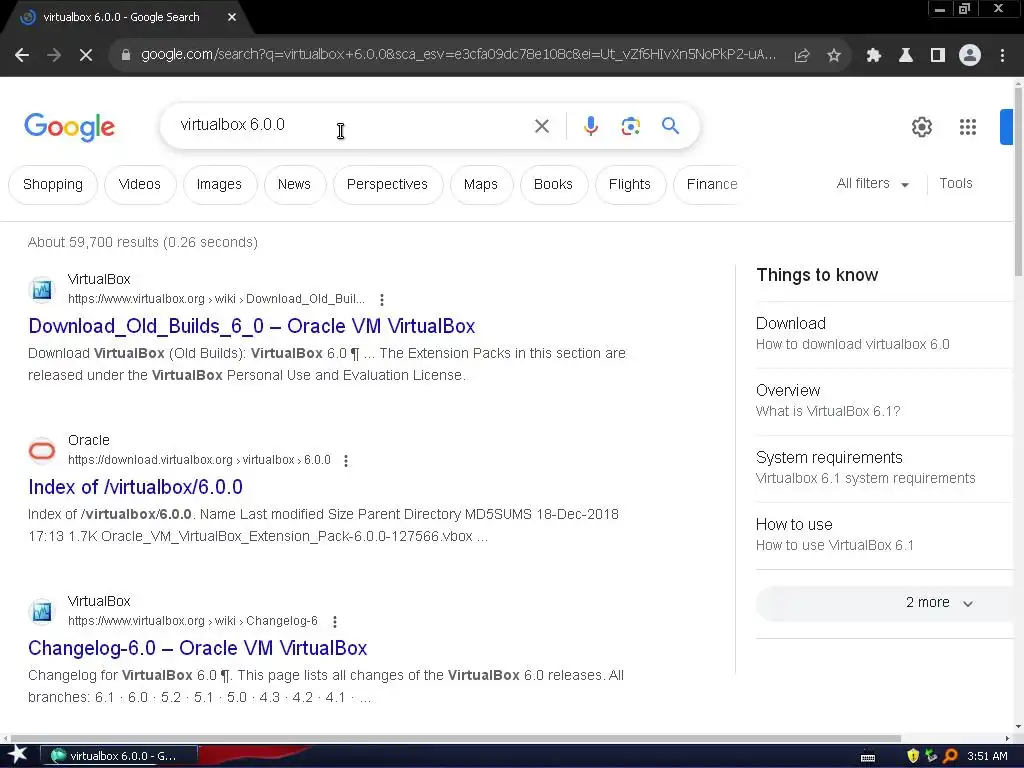Open the profile avatar menu
This screenshot has width=1024, height=768.
coord(970,56)
